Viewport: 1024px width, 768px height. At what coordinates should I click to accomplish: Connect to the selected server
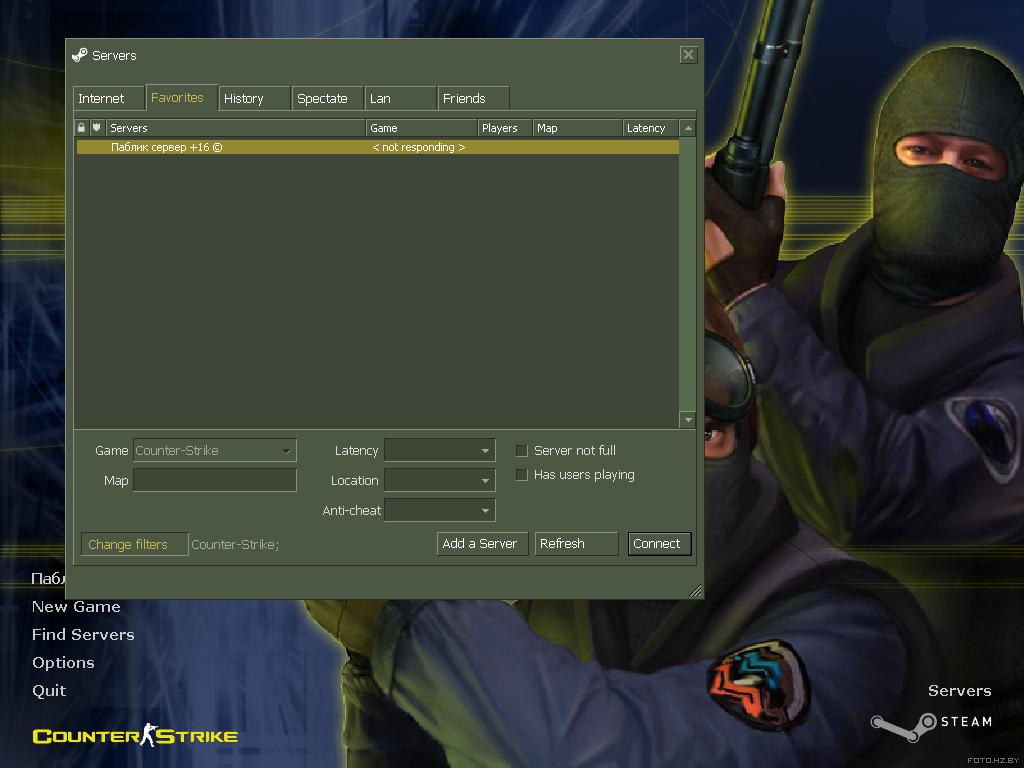(659, 543)
